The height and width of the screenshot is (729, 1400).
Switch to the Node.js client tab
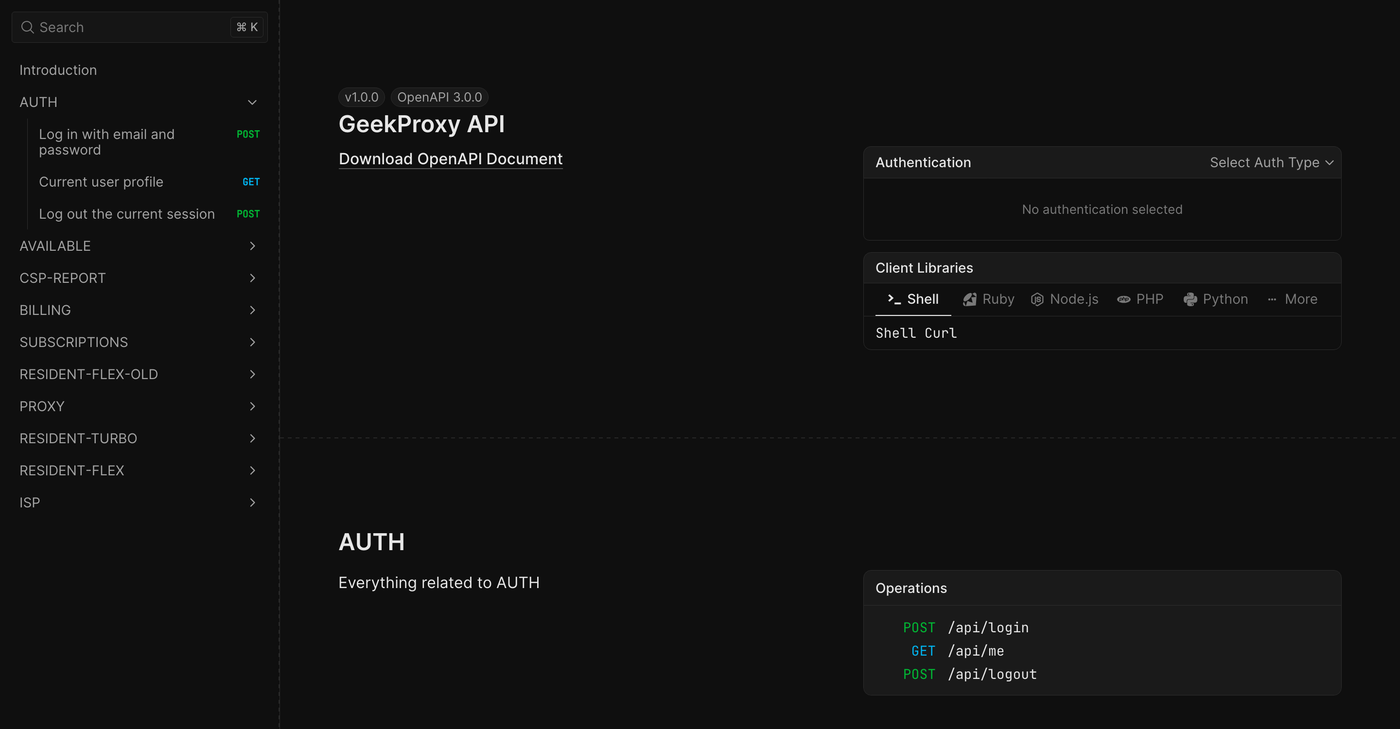(x=1064, y=299)
